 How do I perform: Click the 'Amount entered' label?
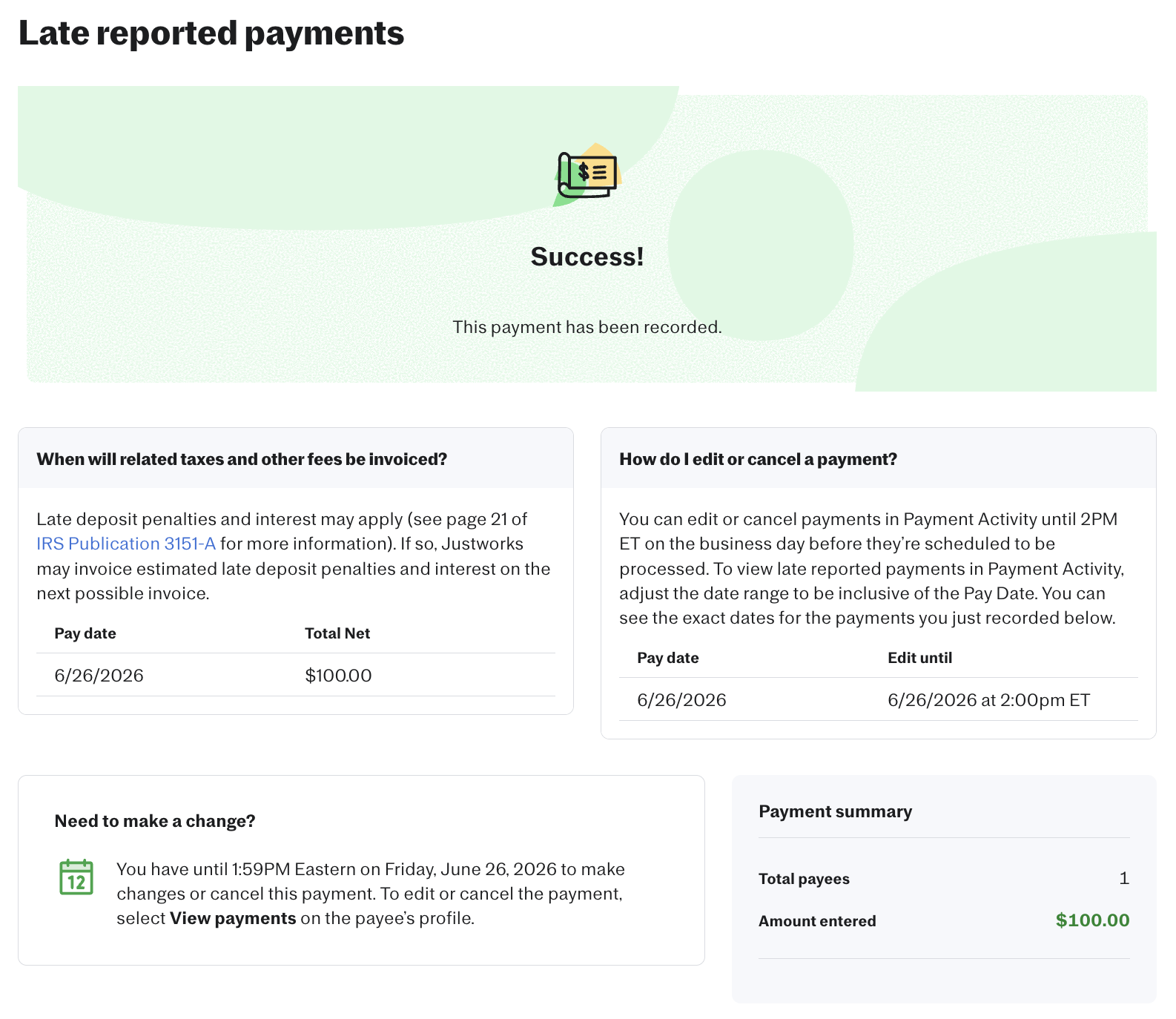(817, 921)
